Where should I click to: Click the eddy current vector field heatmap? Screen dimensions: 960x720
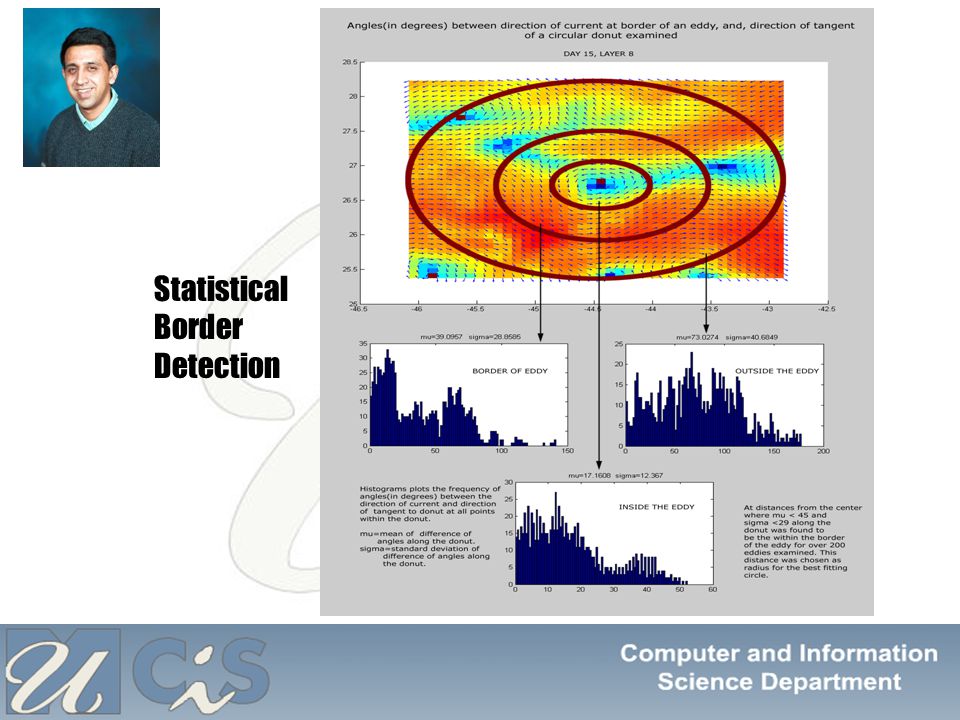(596, 179)
